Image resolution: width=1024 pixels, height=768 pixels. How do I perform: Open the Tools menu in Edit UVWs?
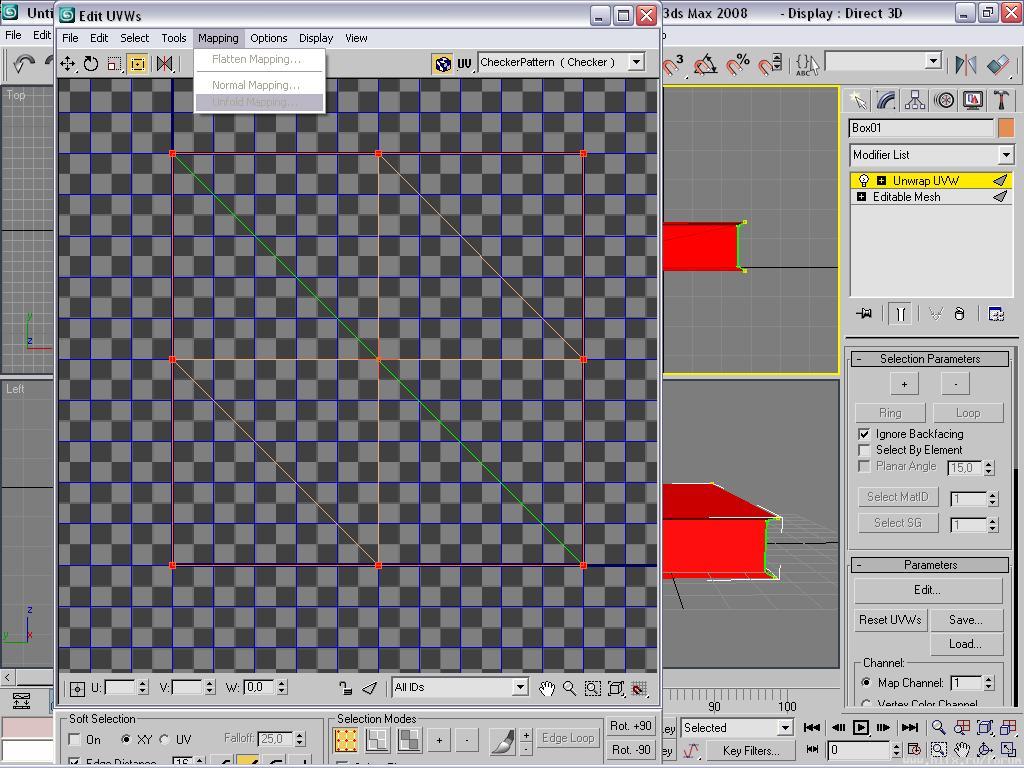pyautogui.click(x=173, y=38)
